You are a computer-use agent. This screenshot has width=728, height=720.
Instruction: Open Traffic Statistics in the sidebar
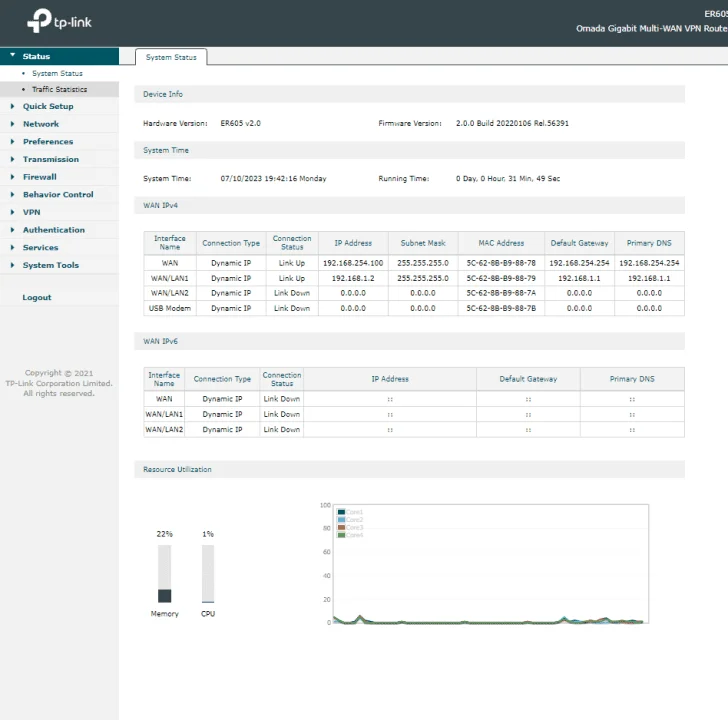coord(59,89)
